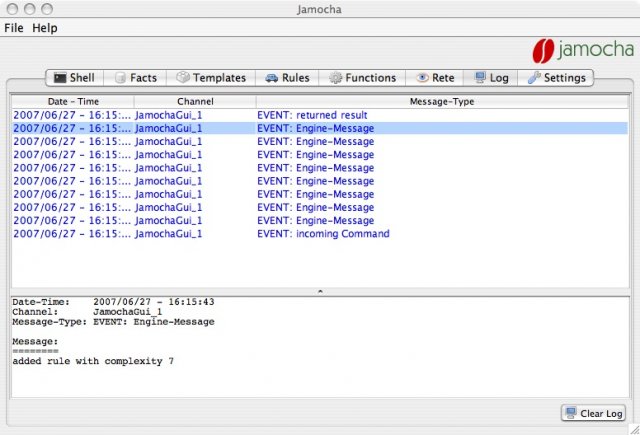
Task: Click the Rete eye icon
Action: click(x=422, y=78)
